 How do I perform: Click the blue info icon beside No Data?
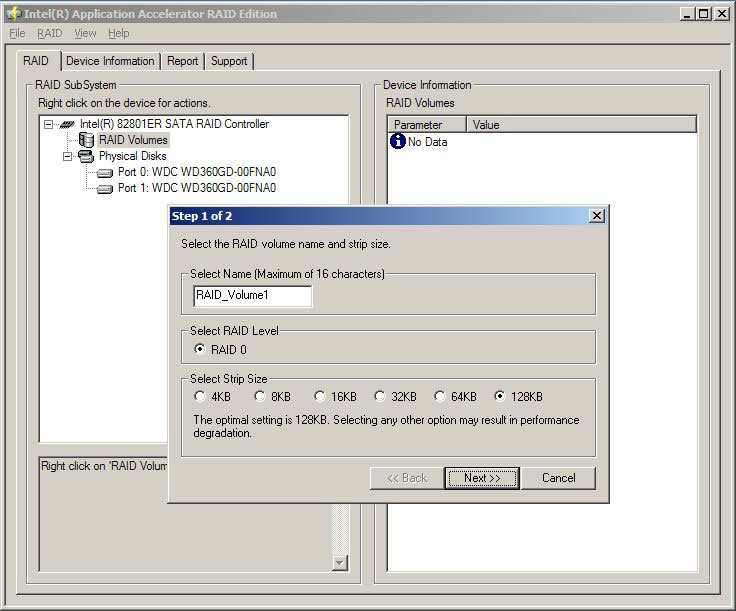point(398,141)
